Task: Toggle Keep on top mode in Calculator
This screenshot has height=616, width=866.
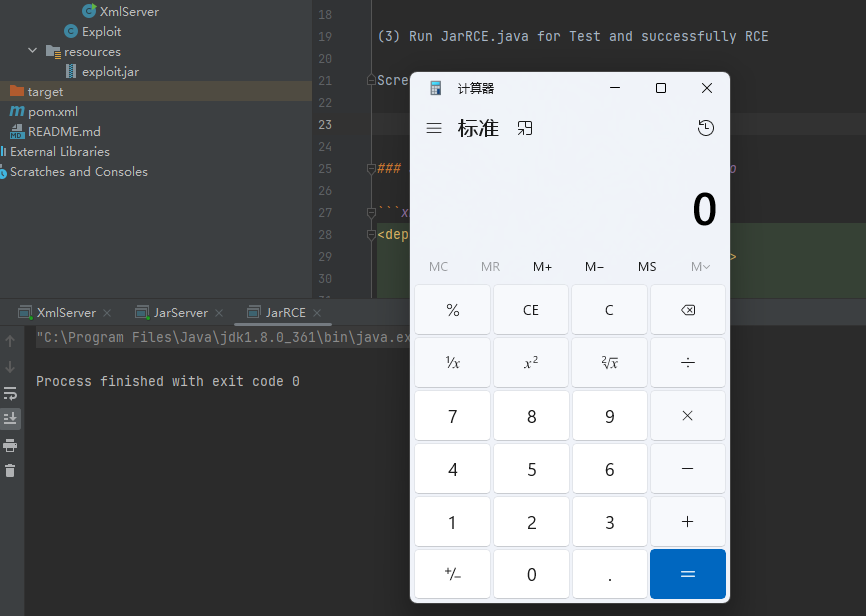Action: [x=525, y=129]
